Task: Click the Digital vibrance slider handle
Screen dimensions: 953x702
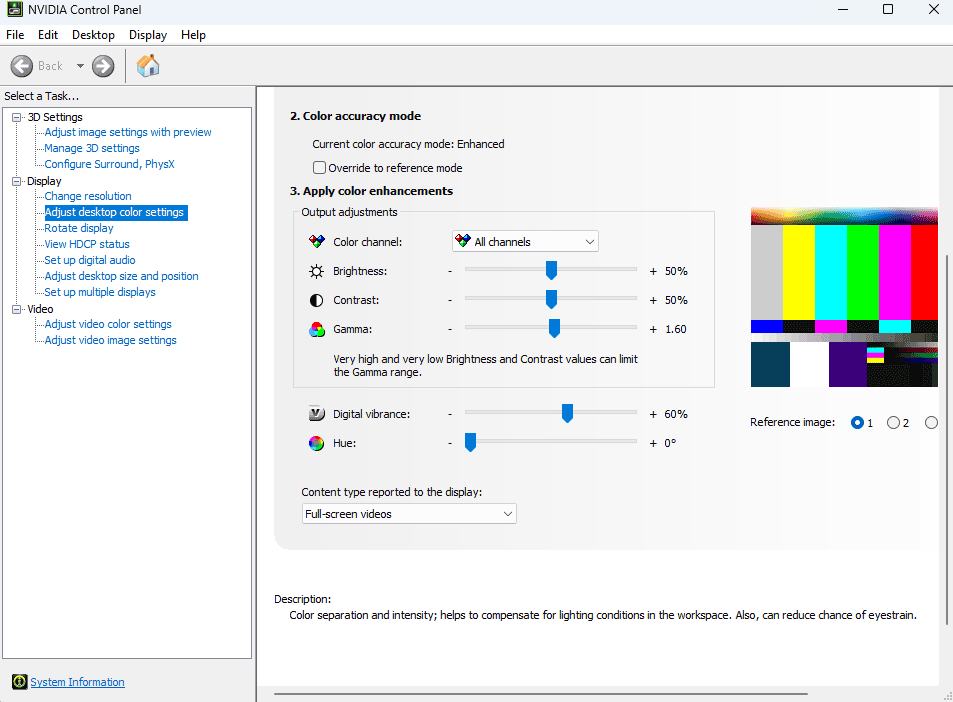Action: coord(567,413)
